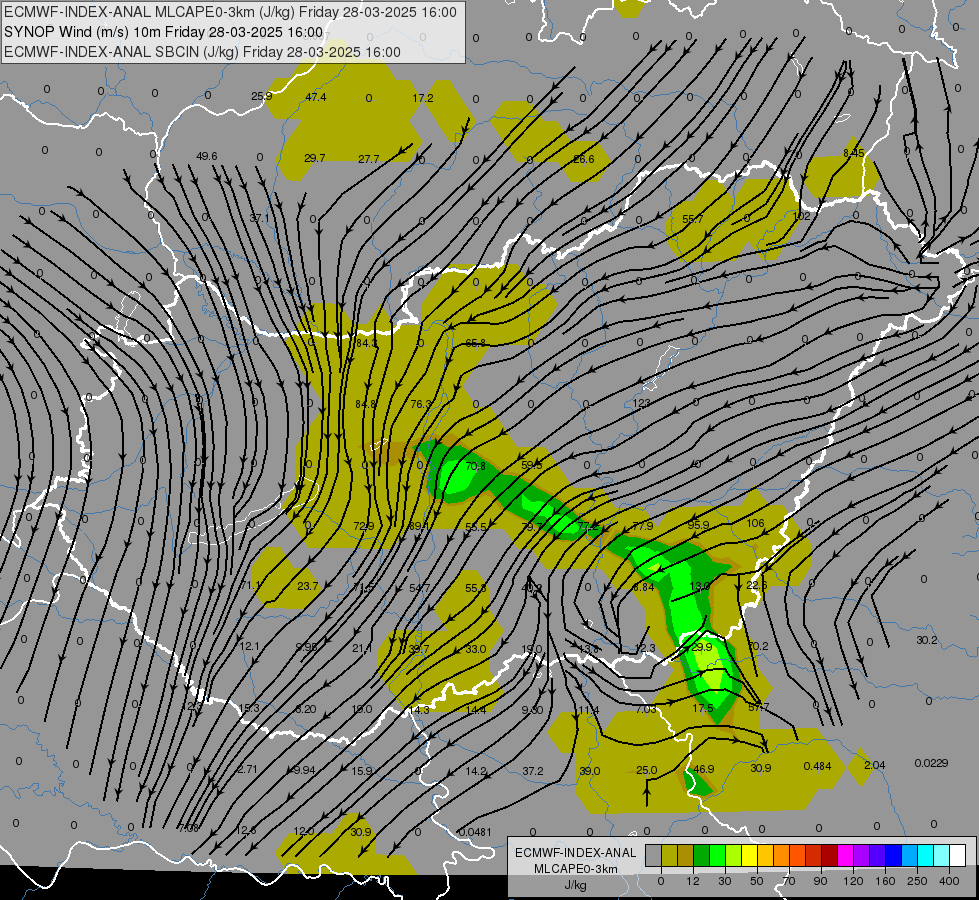Click the legend unit label 'J/kg'
This screenshot has width=979, height=900.
click(x=576, y=885)
